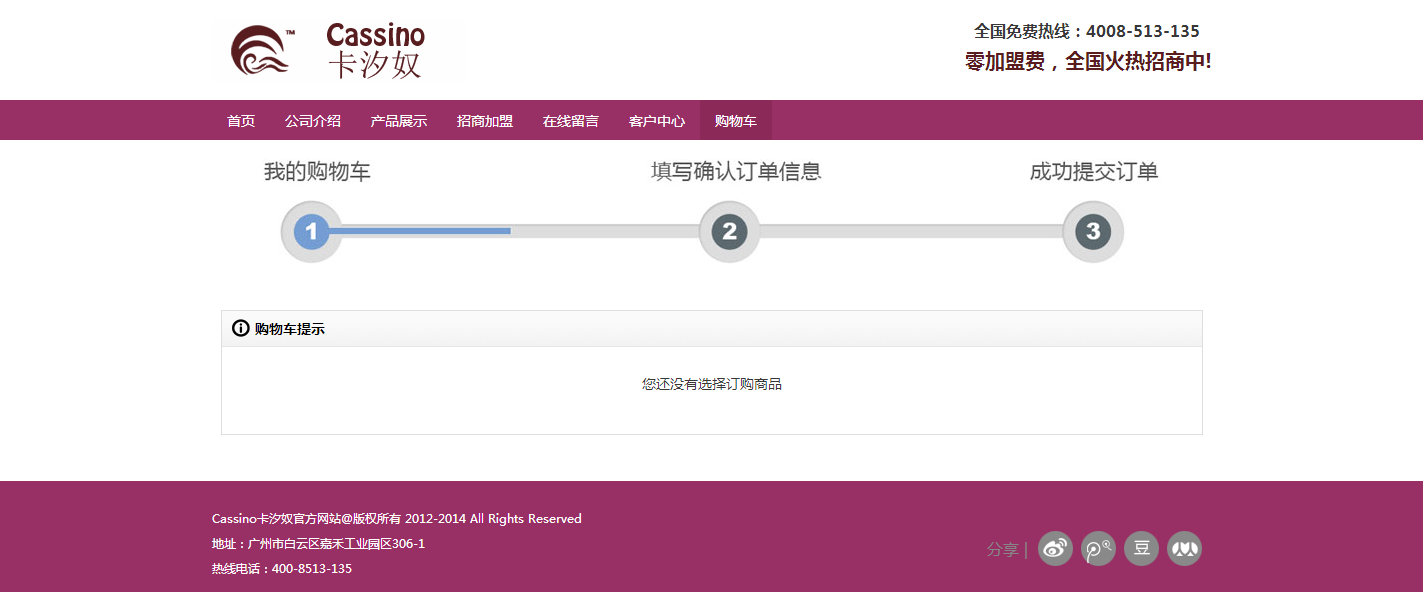Image resolution: width=1423 pixels, height=592 pixels.
Task: Click the 填写确认订单信息 step heading
Action: point(735,172)
